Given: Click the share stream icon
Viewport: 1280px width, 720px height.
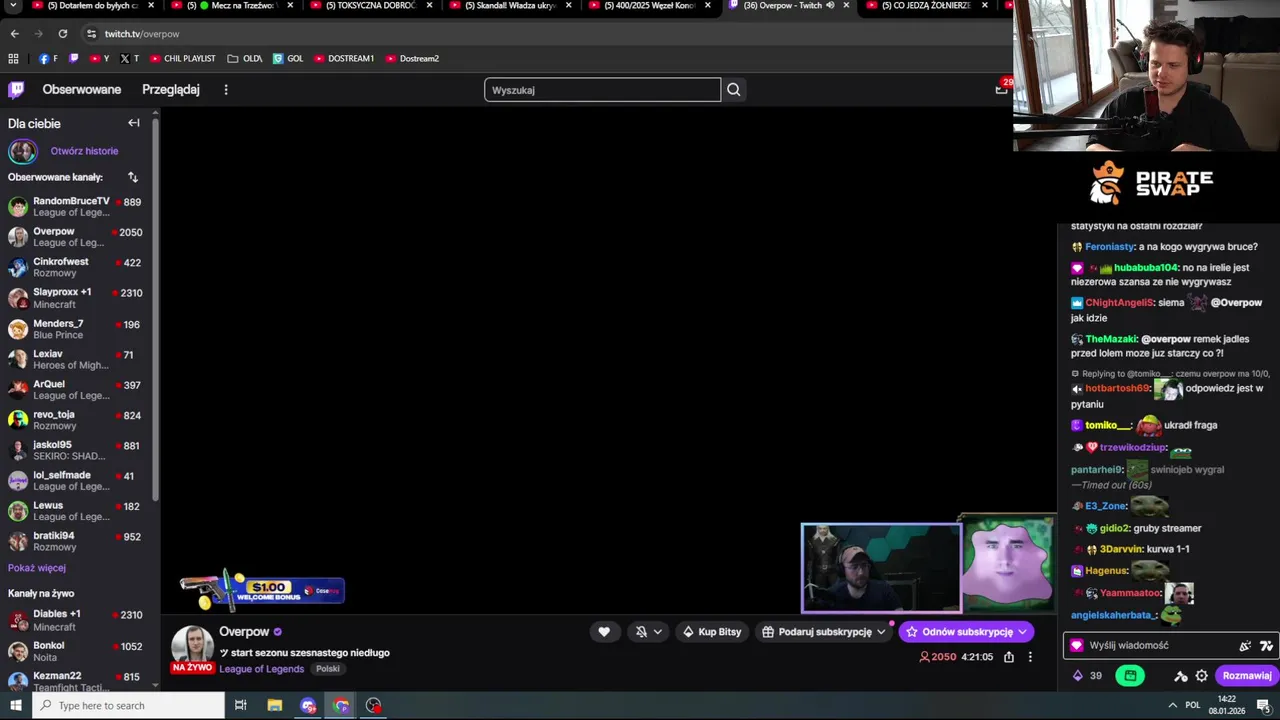Looking at the screenshot, I should click(x=1009, y=657).
